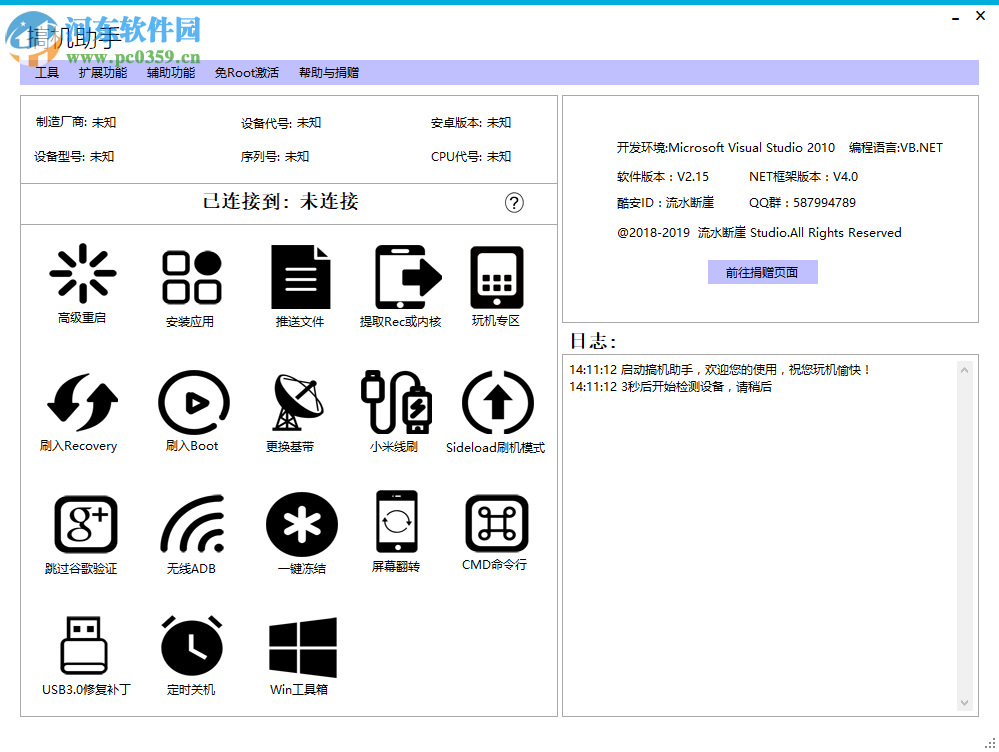Click the NET框架版本：V4.0 text

coord(803,177)
